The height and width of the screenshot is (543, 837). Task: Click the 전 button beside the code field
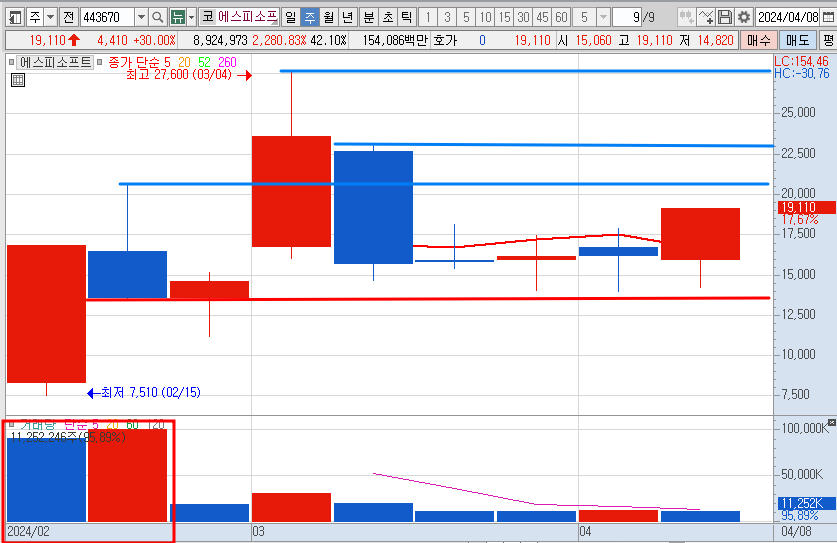pyautogui.click(x=68, y=18)
